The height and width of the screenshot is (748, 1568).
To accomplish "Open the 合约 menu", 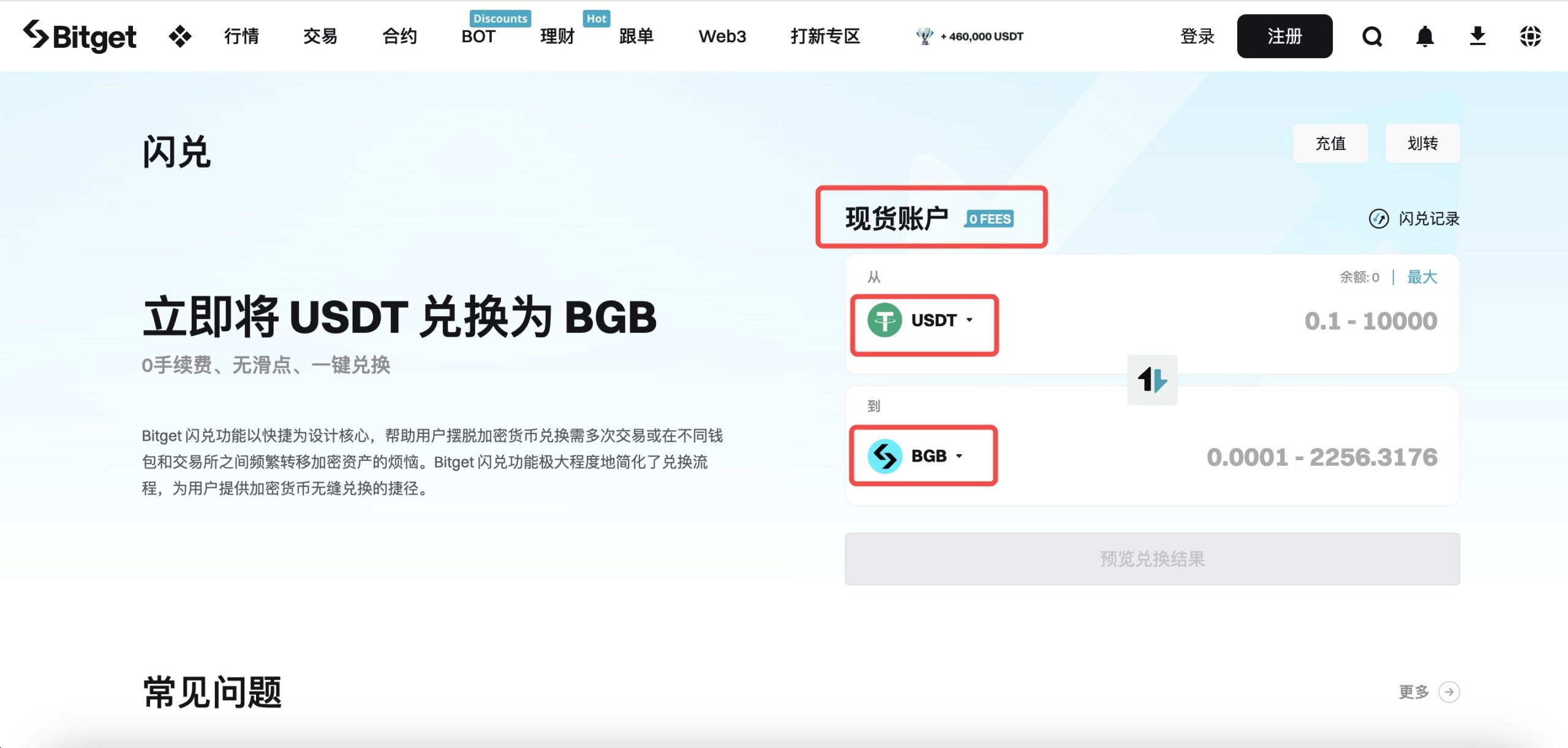I will [399, 37].
